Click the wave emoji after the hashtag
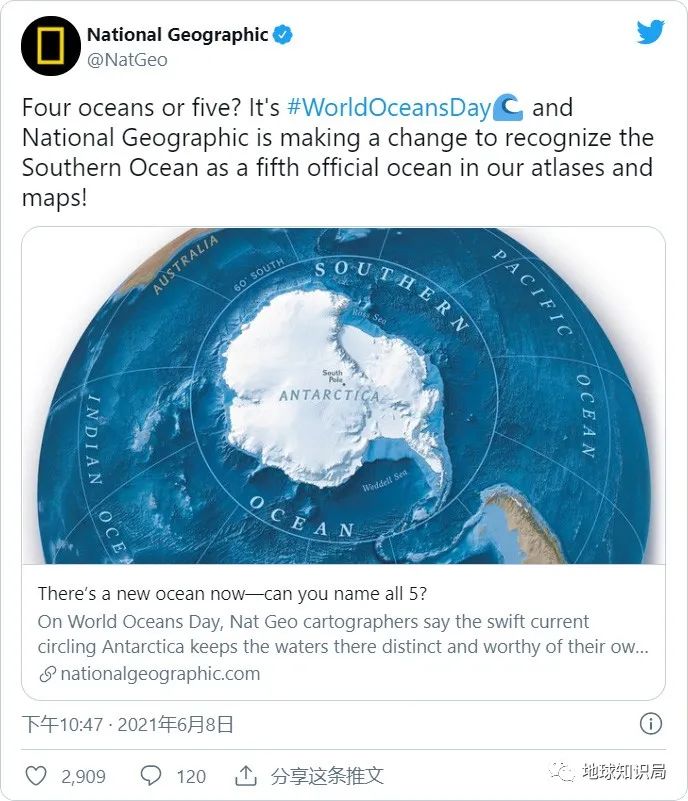This screenshot has height=801, width=688. [x=509, y=107]
